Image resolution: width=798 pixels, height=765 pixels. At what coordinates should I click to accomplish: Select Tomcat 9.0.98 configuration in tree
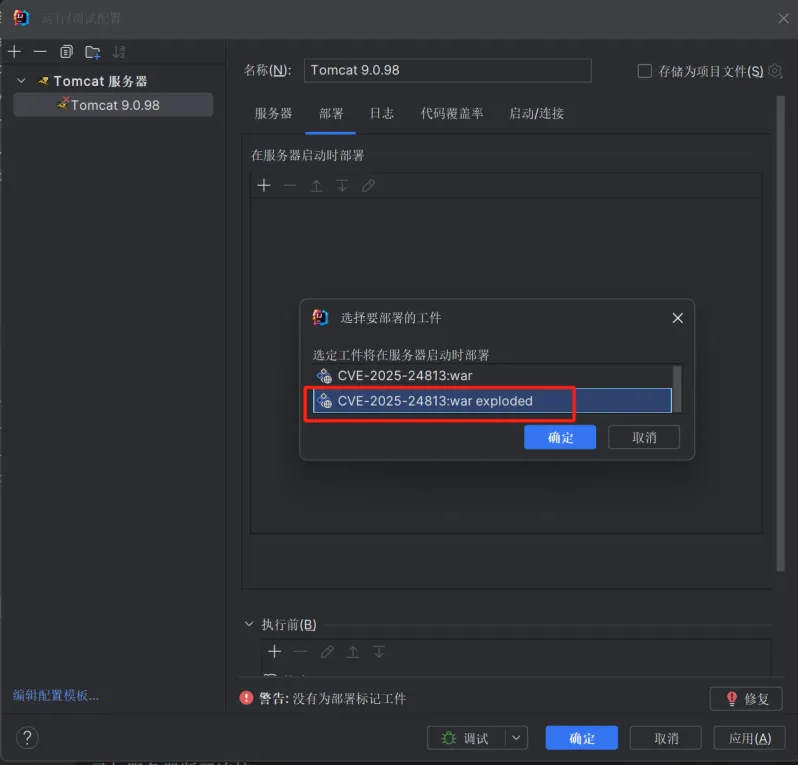click(113, 105)
